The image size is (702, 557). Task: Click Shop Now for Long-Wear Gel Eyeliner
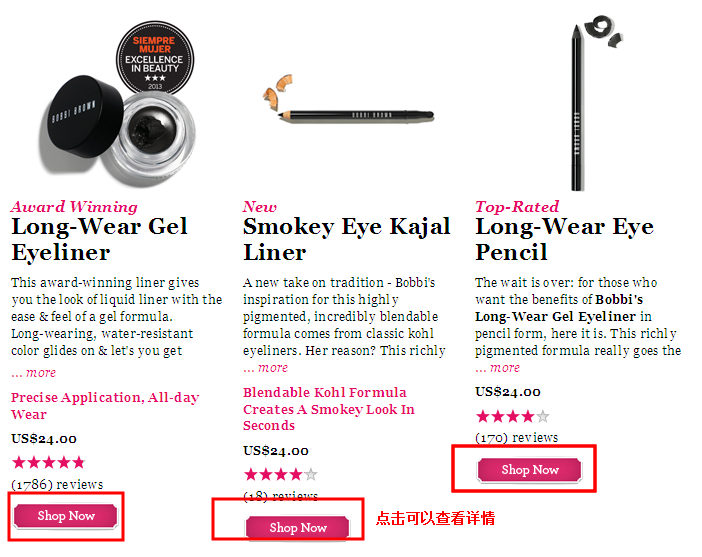(66, 516)
